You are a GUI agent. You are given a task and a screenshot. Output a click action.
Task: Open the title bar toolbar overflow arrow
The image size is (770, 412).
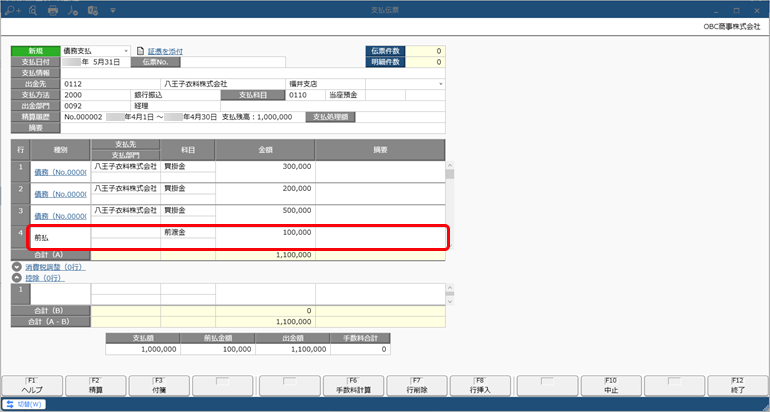point(112,10)
